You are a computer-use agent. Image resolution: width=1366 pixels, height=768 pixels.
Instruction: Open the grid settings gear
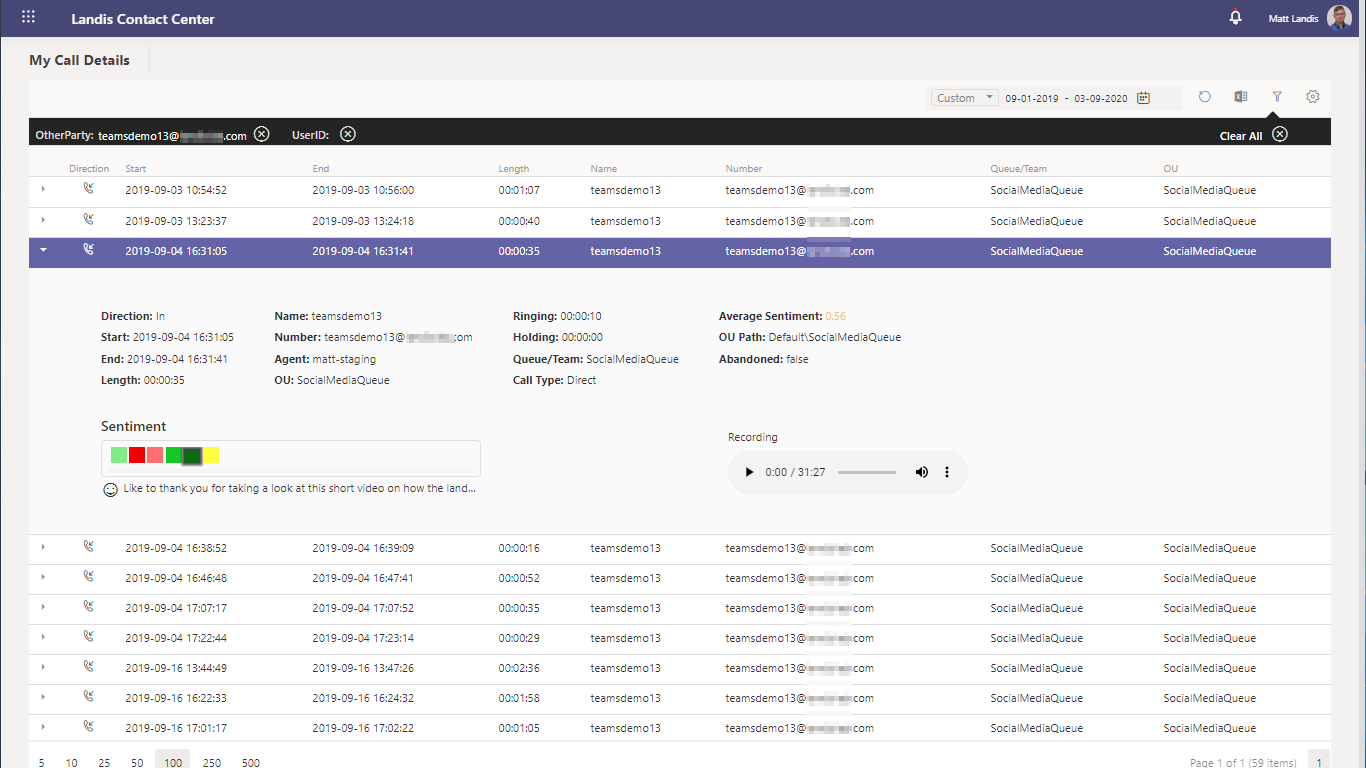[1313, 97]
